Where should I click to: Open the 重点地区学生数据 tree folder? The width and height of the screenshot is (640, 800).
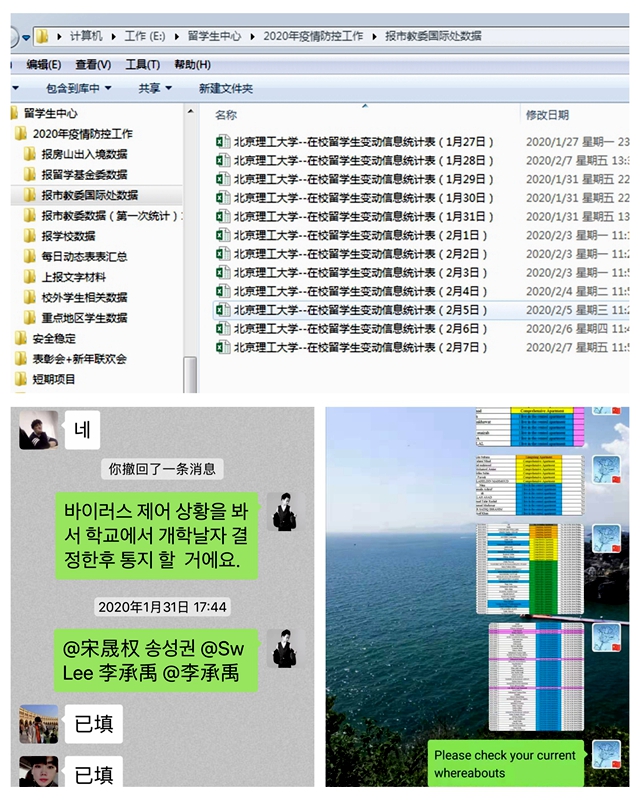84,318
